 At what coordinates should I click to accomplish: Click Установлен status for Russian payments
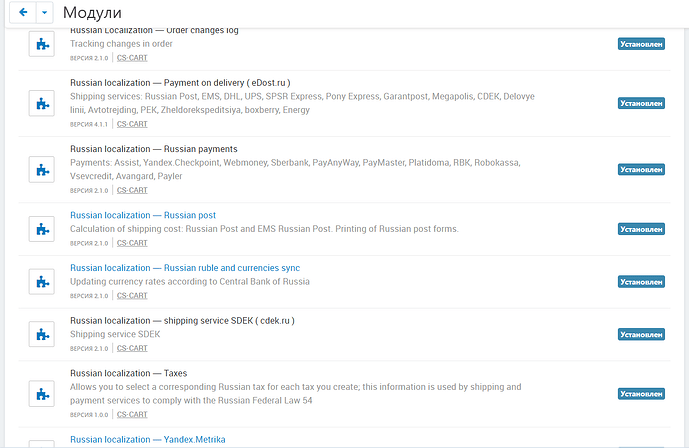pyautogui.click(x=641, y=170)
